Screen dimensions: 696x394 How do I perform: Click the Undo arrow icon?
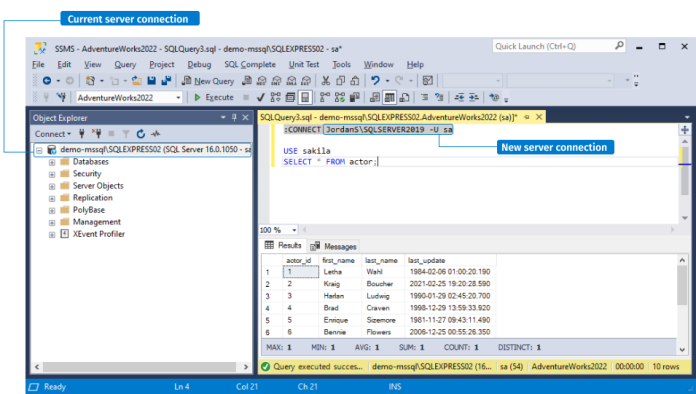[x=376, y=81]
